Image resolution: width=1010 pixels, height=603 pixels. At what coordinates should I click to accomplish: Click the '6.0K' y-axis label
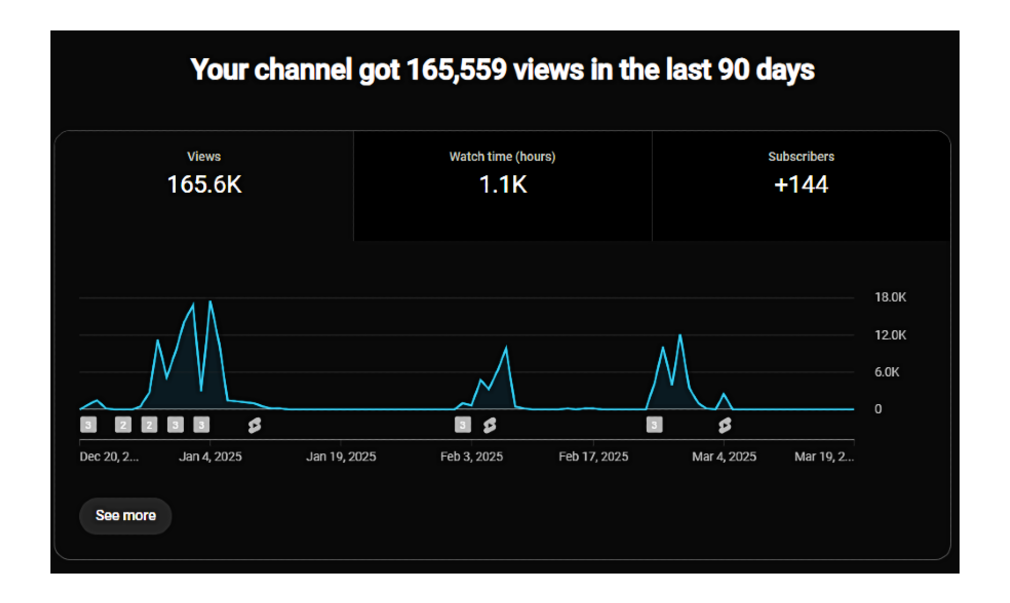click(887, 372)
